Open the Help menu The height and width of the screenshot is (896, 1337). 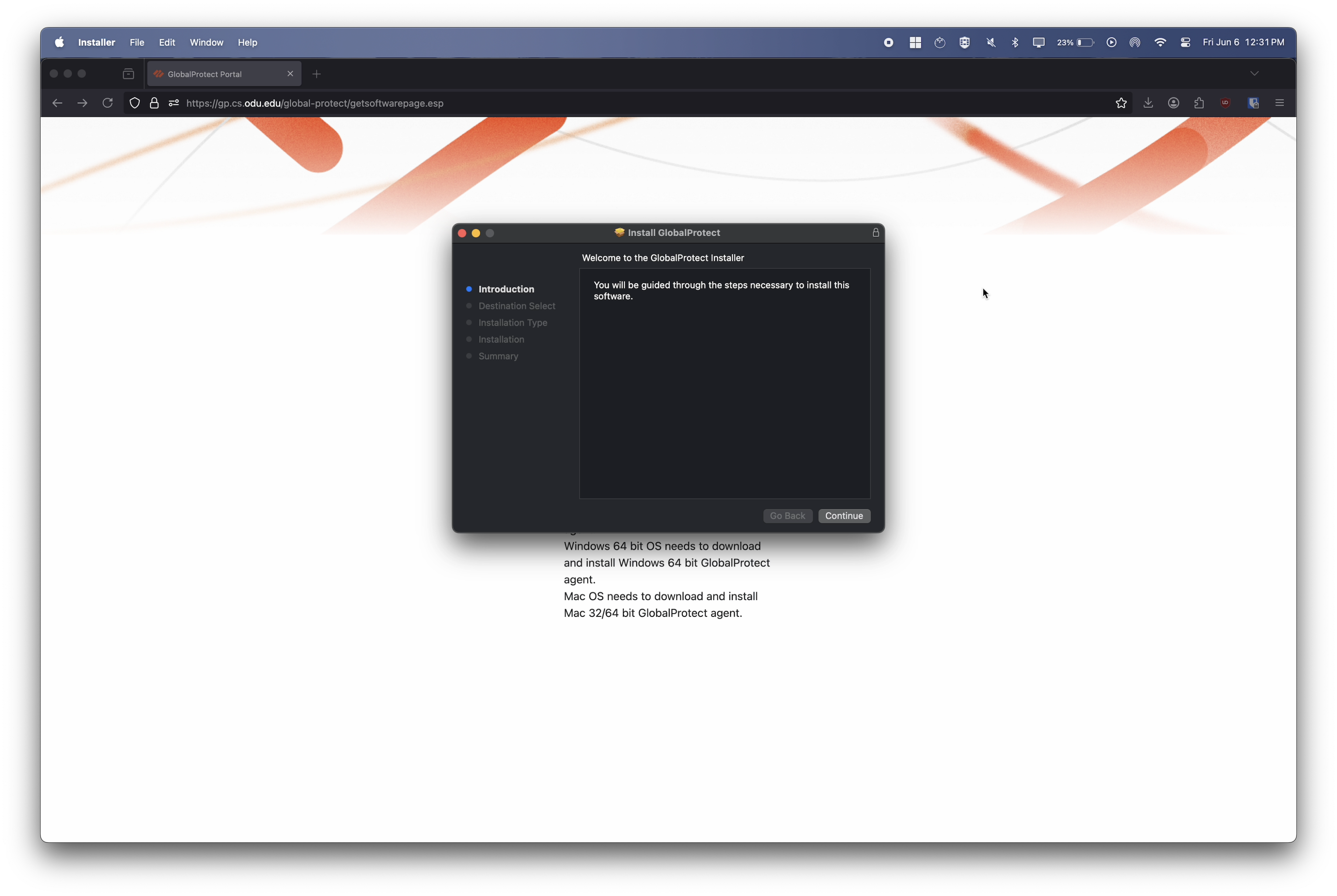247,42
